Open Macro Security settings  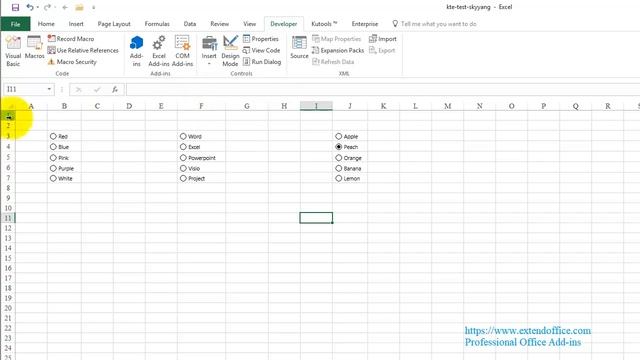coord(72,62)
